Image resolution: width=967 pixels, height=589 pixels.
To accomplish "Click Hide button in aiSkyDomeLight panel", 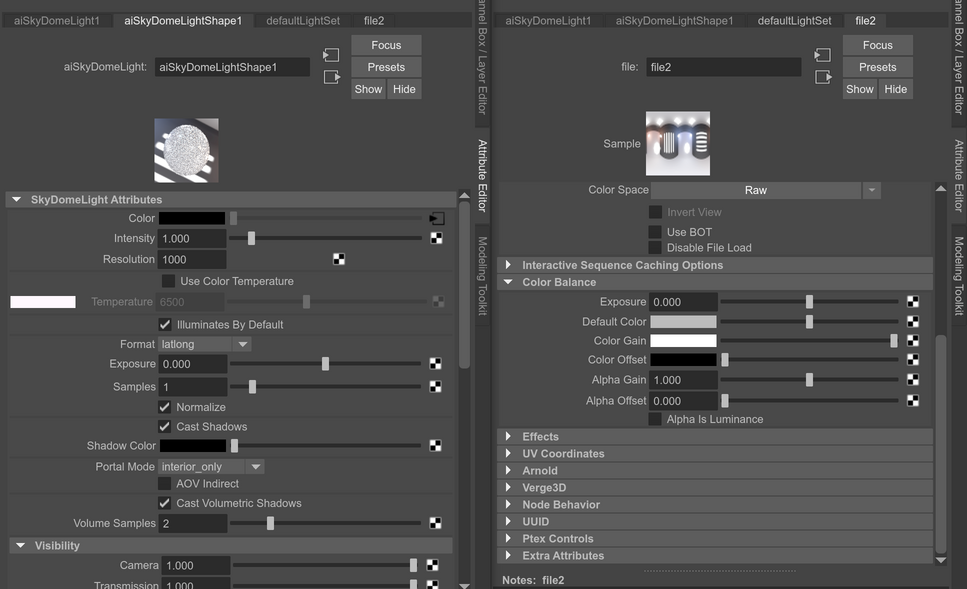I will [404, 89].
